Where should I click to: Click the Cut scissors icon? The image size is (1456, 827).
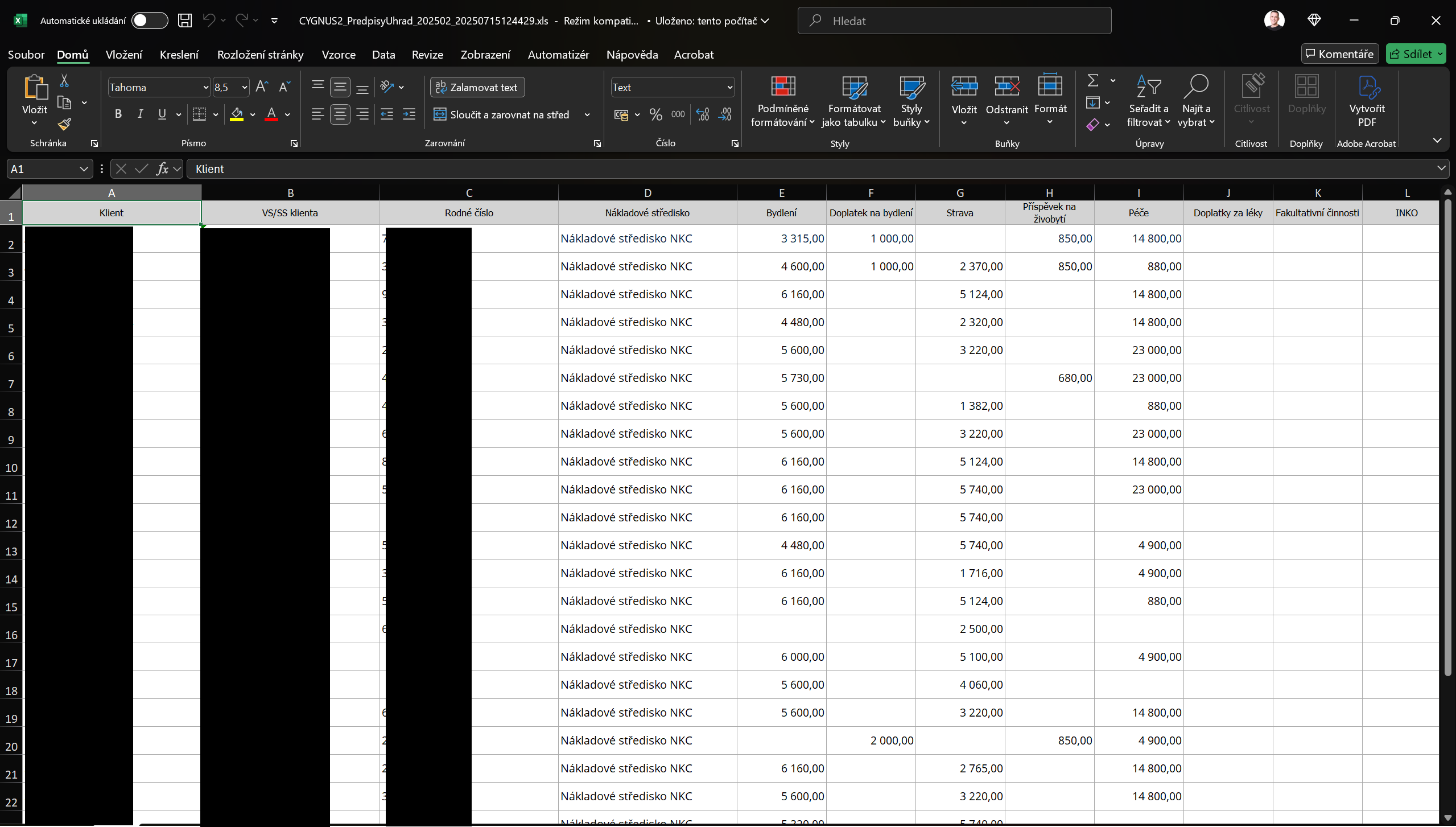point(64,81)
